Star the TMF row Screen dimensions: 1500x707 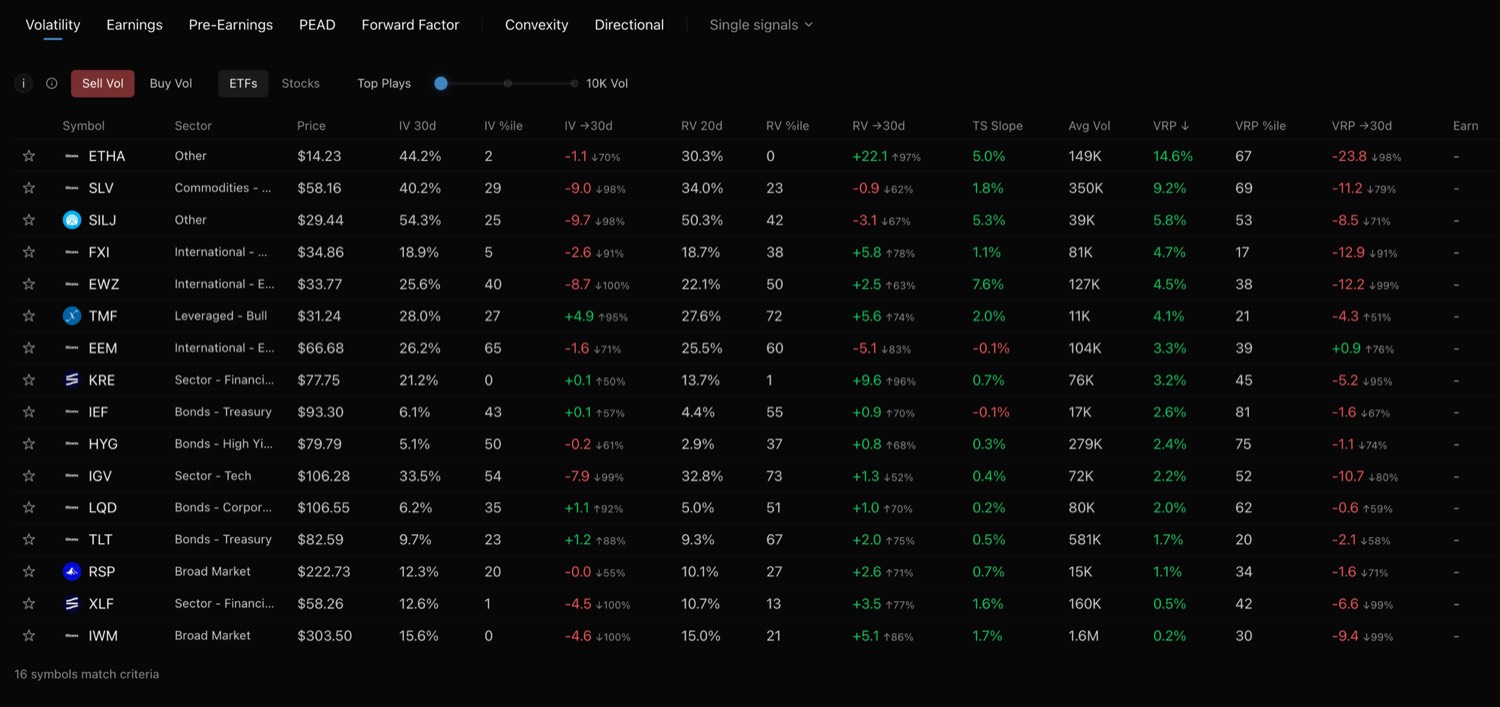pos(29,316)
